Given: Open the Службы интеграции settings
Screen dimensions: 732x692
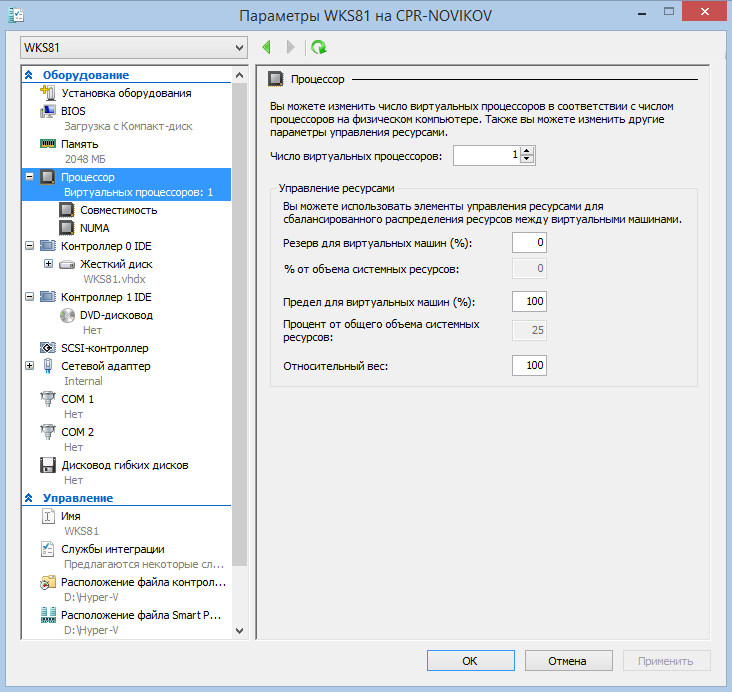Looking at the screenshot, I should 112,549.
